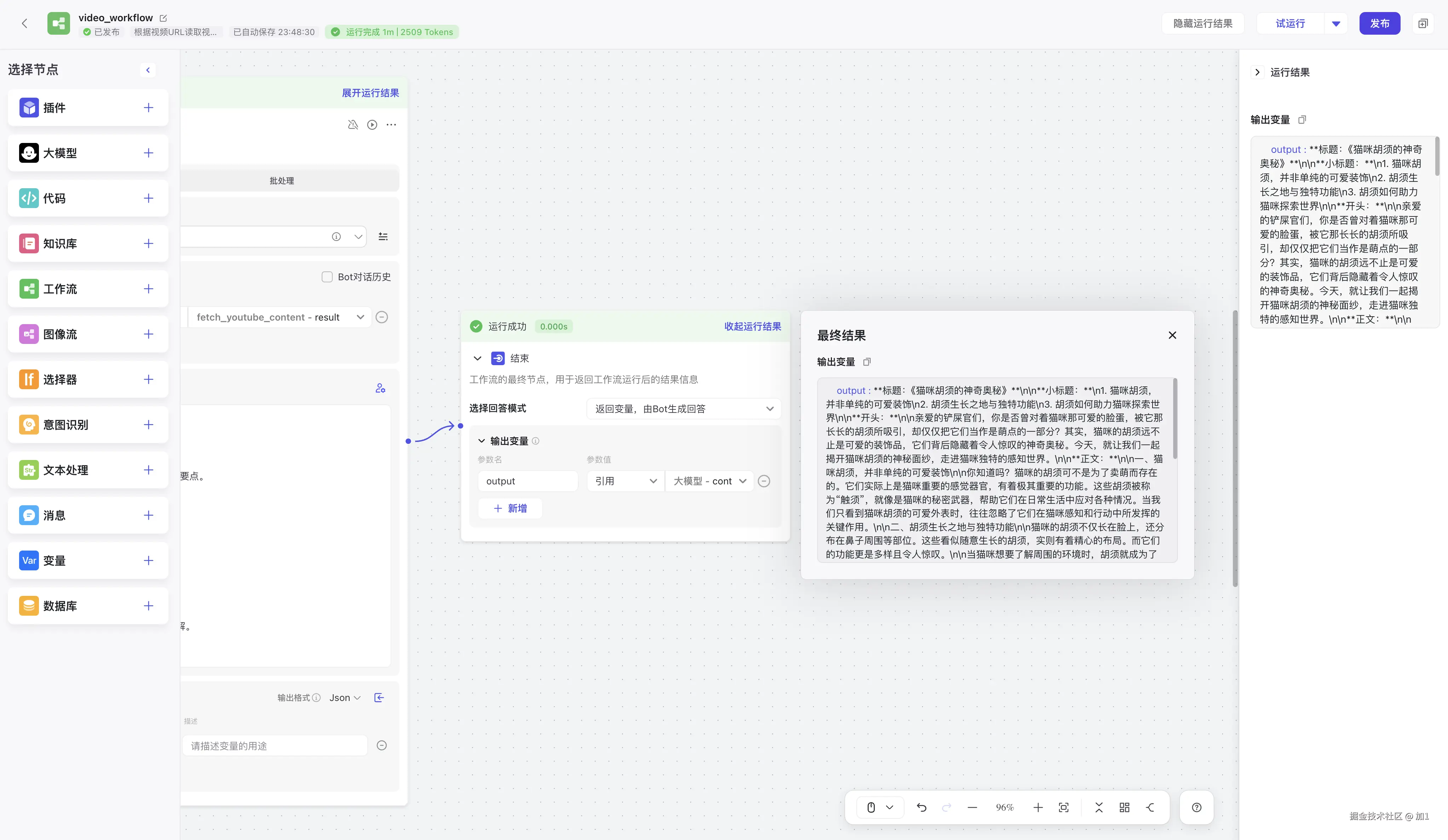Click the 收起运行结果 link
This screenshot has width=1448, height=840.
[752, 326]
